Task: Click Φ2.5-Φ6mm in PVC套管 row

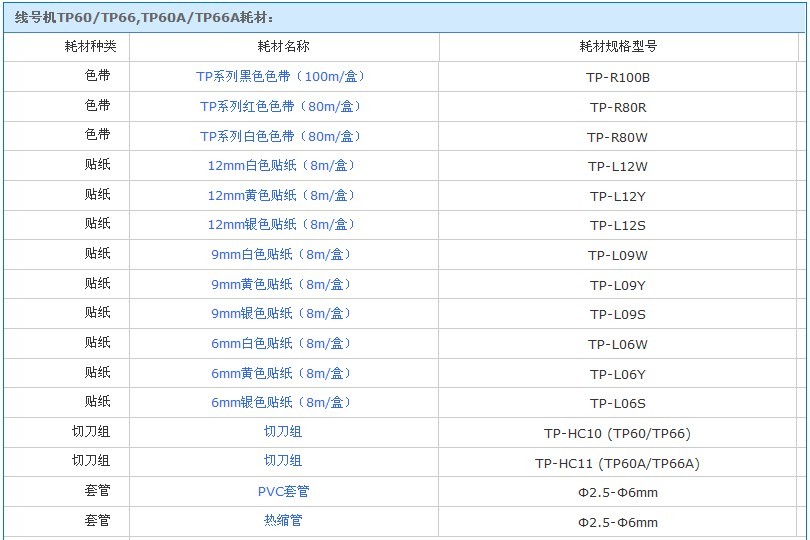Action: point(618,493)
